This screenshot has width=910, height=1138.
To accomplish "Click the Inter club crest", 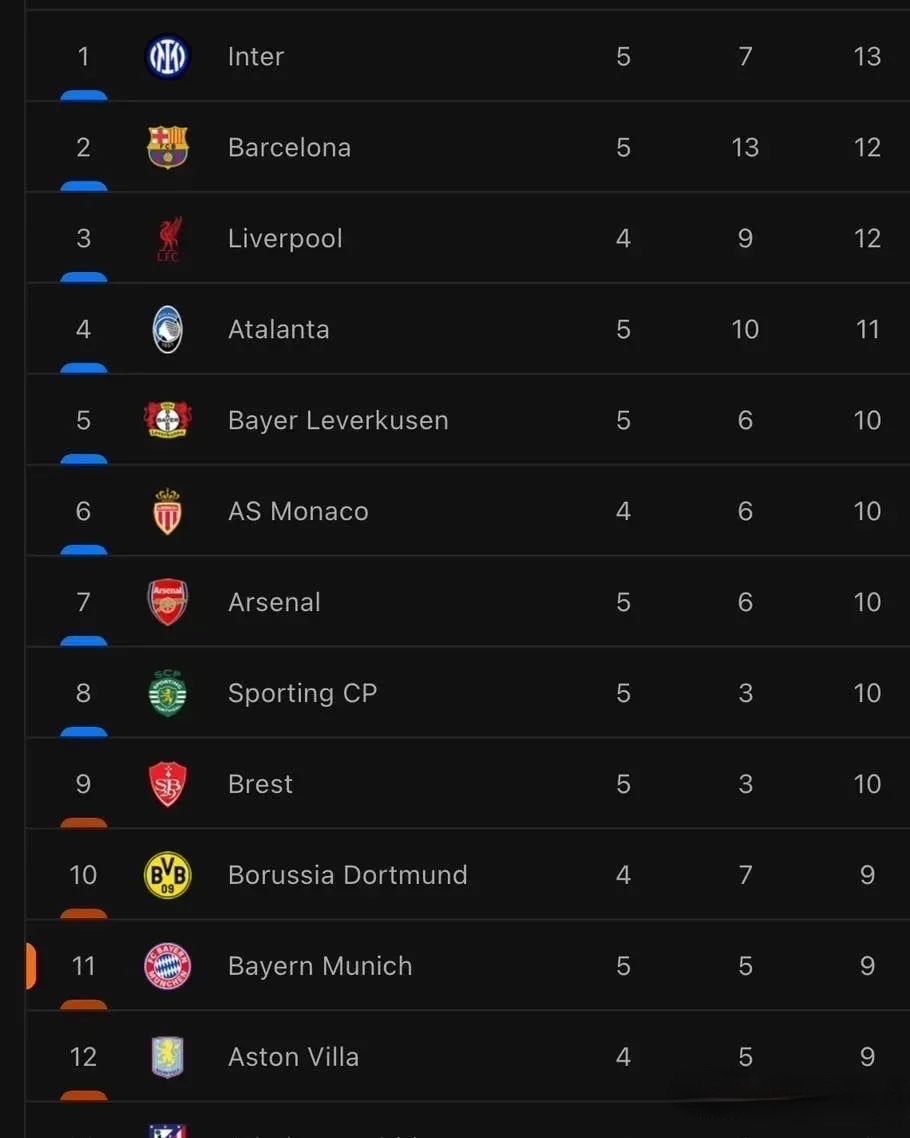I will (167, 57).
